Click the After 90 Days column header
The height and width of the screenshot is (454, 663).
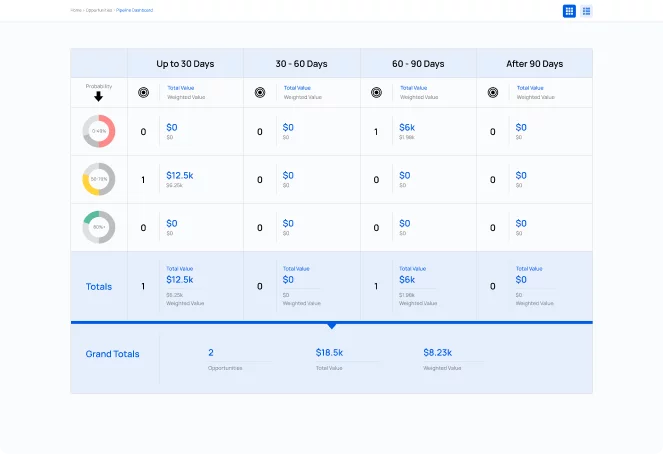pos(534,64)
